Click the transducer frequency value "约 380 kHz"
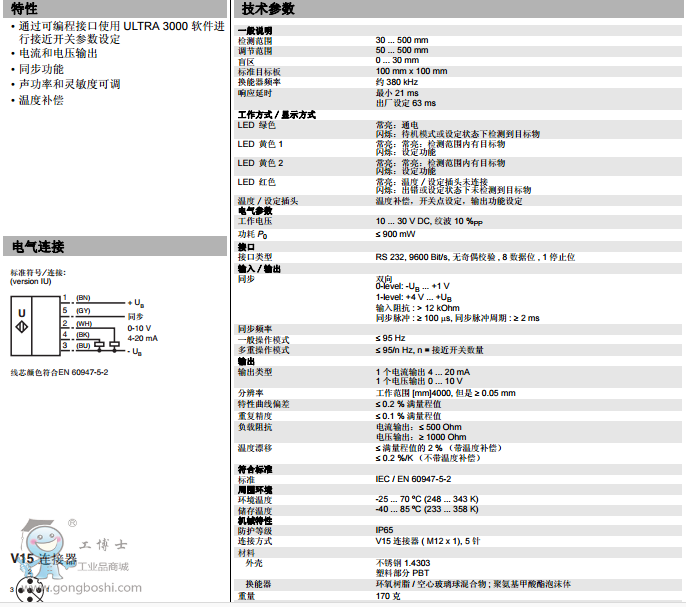Viewport: 686px width, 607px height. [x=396, y=82]
